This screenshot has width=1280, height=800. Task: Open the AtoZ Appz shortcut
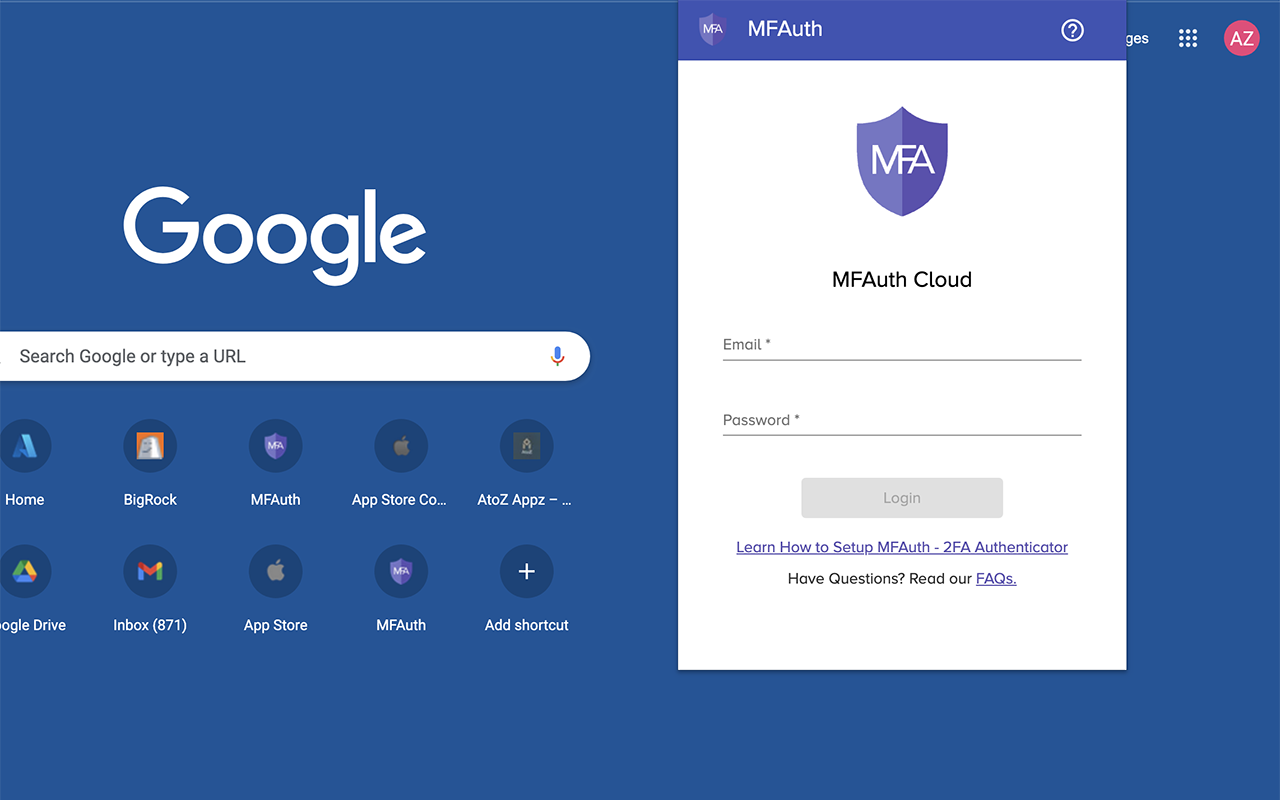527,446
